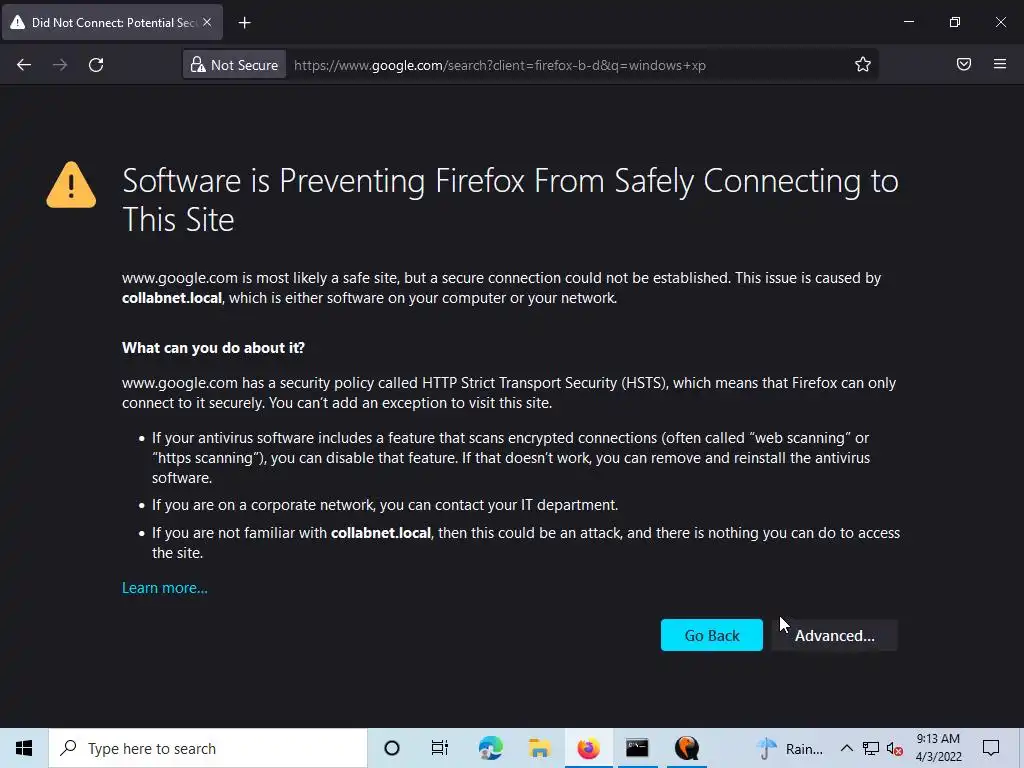Open Microsoft Edge from the taskbar
Viewport: 1024px width, 768px height.
[490, 748]
